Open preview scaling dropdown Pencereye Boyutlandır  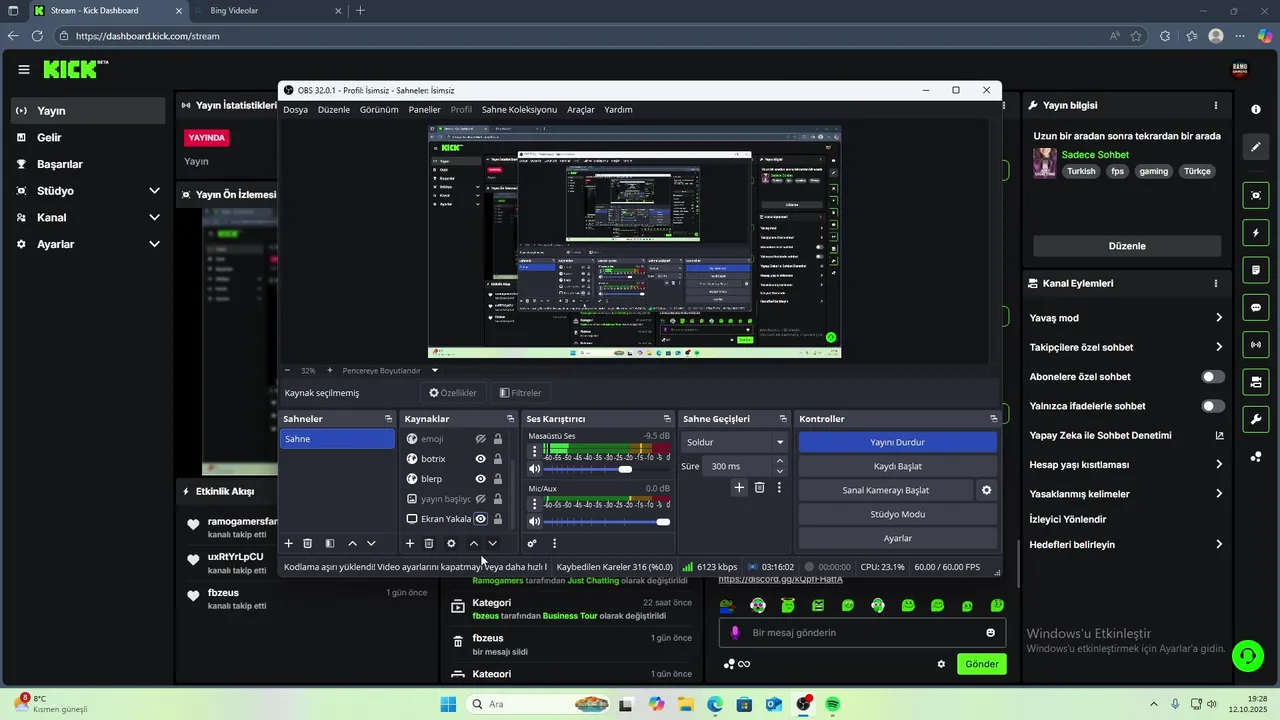tap(389, 370)
